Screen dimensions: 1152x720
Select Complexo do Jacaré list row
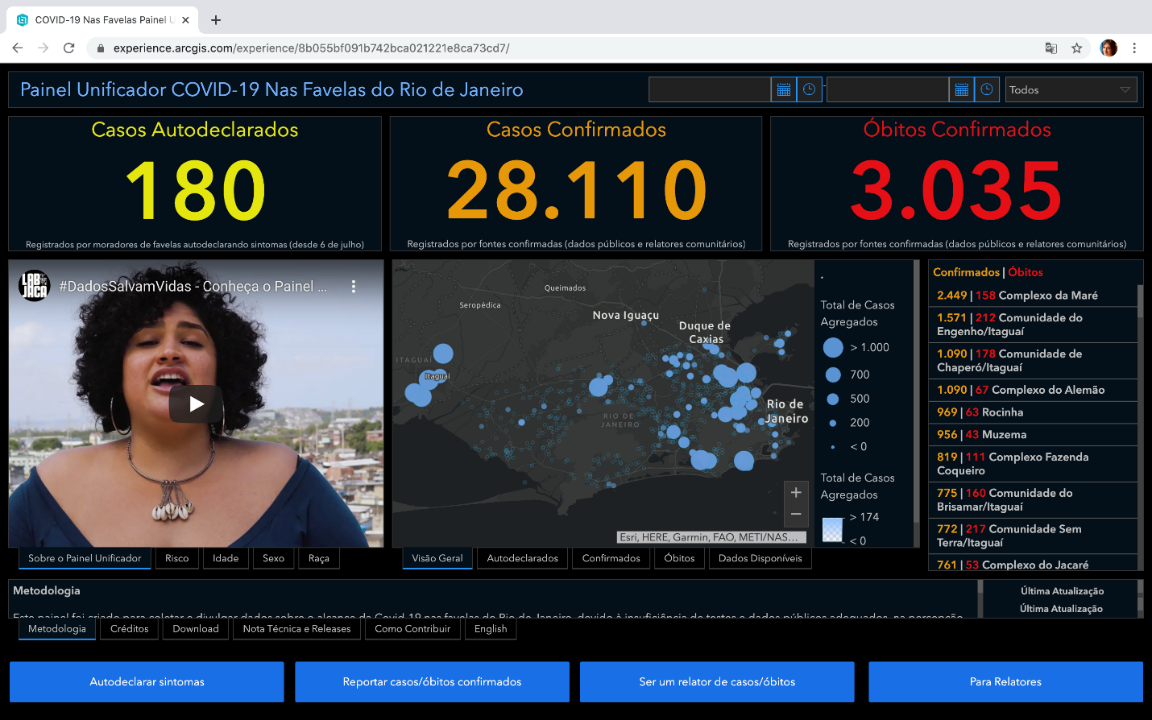point(1033,564)
